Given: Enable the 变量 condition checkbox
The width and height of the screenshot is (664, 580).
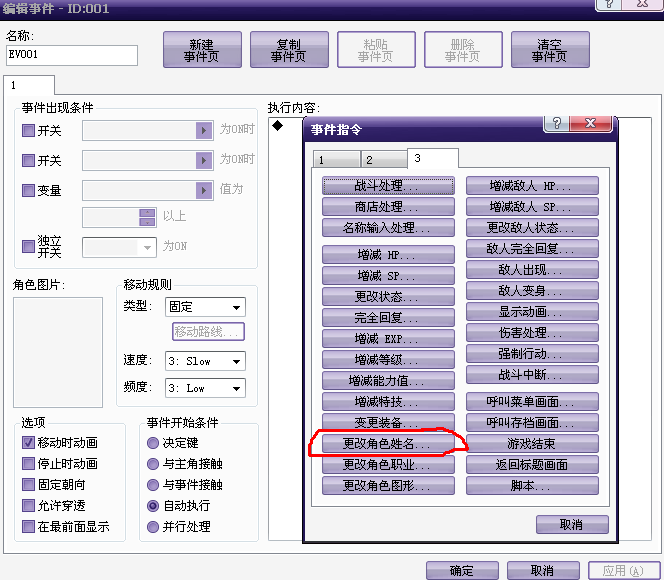Looking at the screenshot, I should tap(28, 191).
